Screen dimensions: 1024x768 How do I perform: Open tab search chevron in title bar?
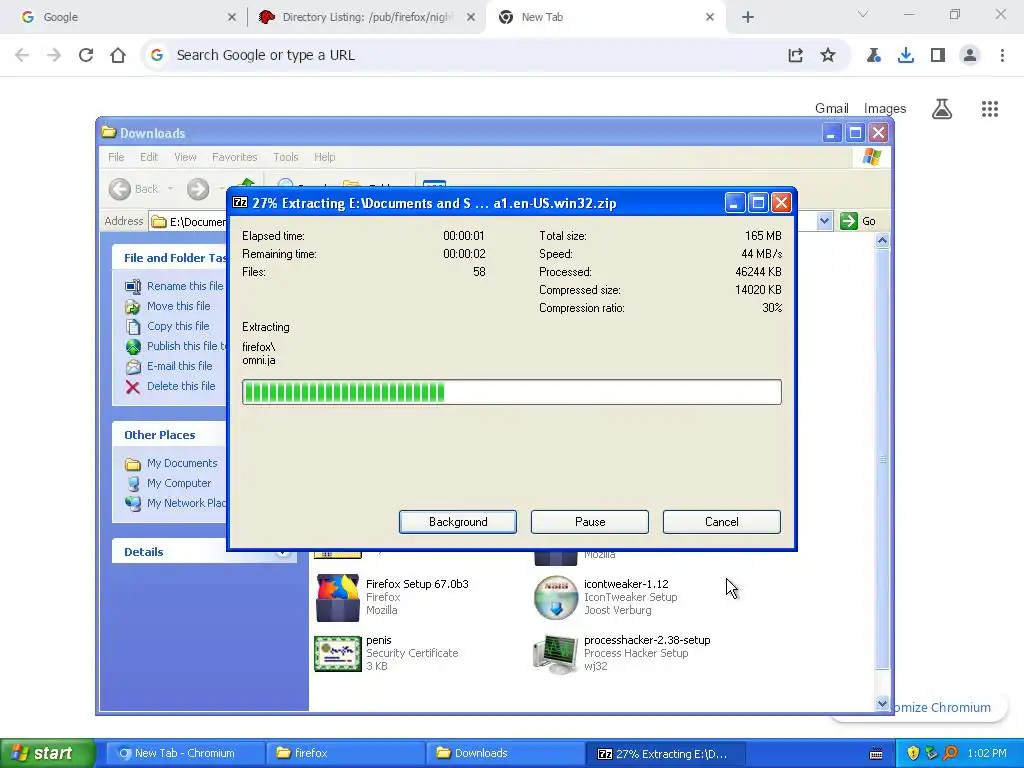(x=863, y=14)
